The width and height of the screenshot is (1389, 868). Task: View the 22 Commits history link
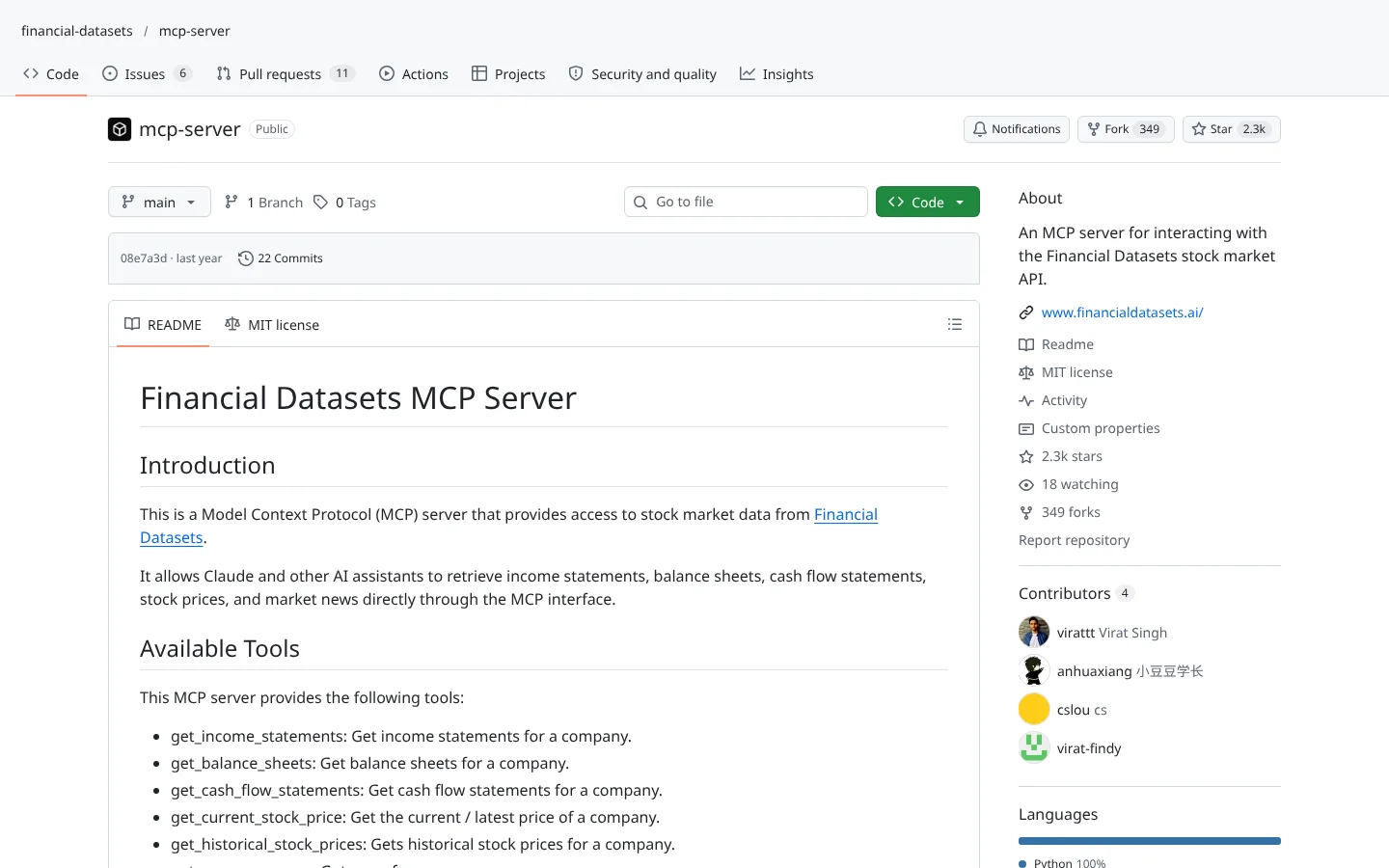point(281,258)
